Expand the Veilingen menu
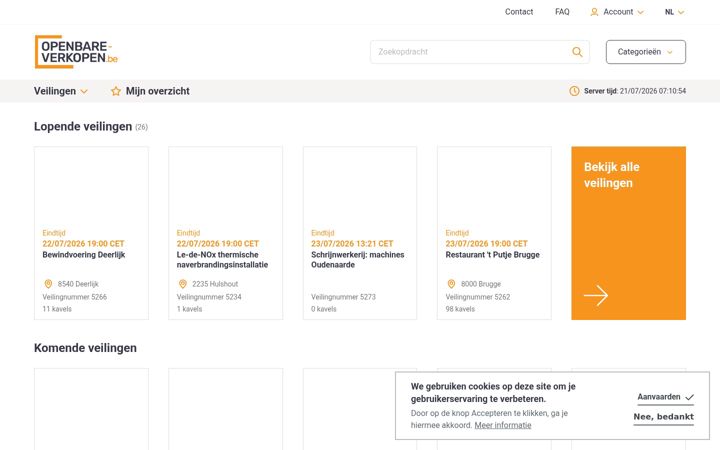Viewport: 720px width, 450px height. coord(61,91)
